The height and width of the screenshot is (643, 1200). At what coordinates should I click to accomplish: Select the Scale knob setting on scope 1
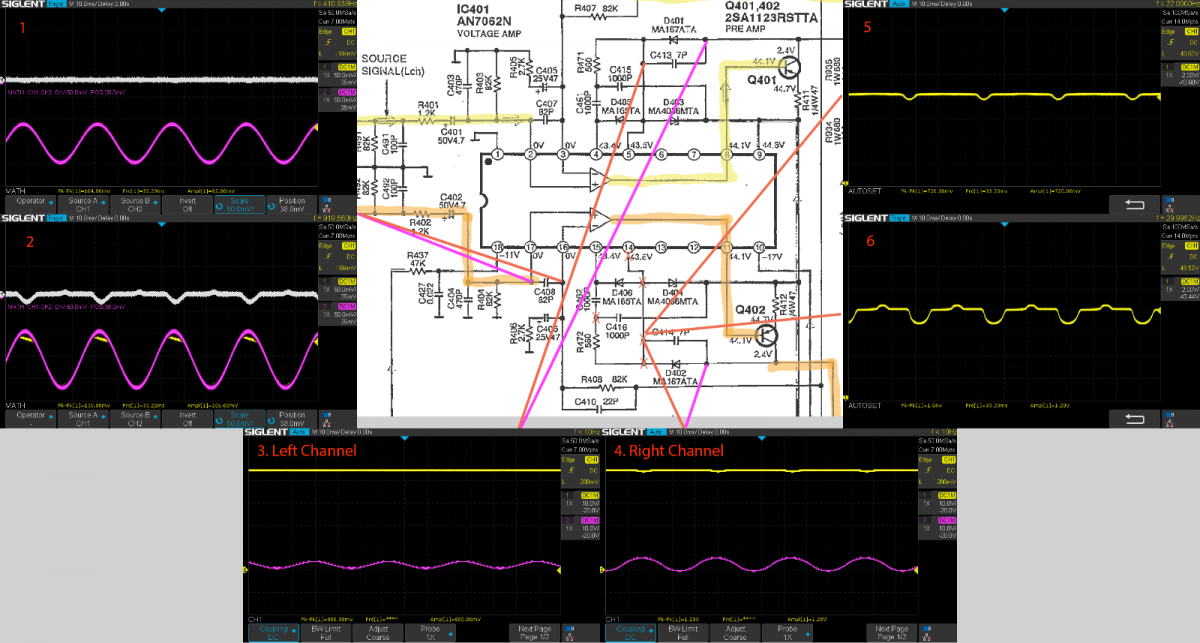pos(238,206)
